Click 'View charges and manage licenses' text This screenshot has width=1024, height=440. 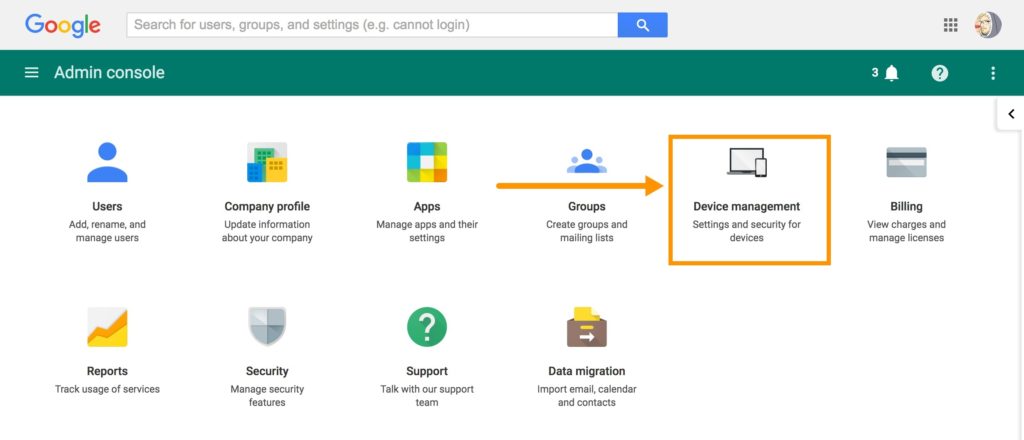(906, 231)
